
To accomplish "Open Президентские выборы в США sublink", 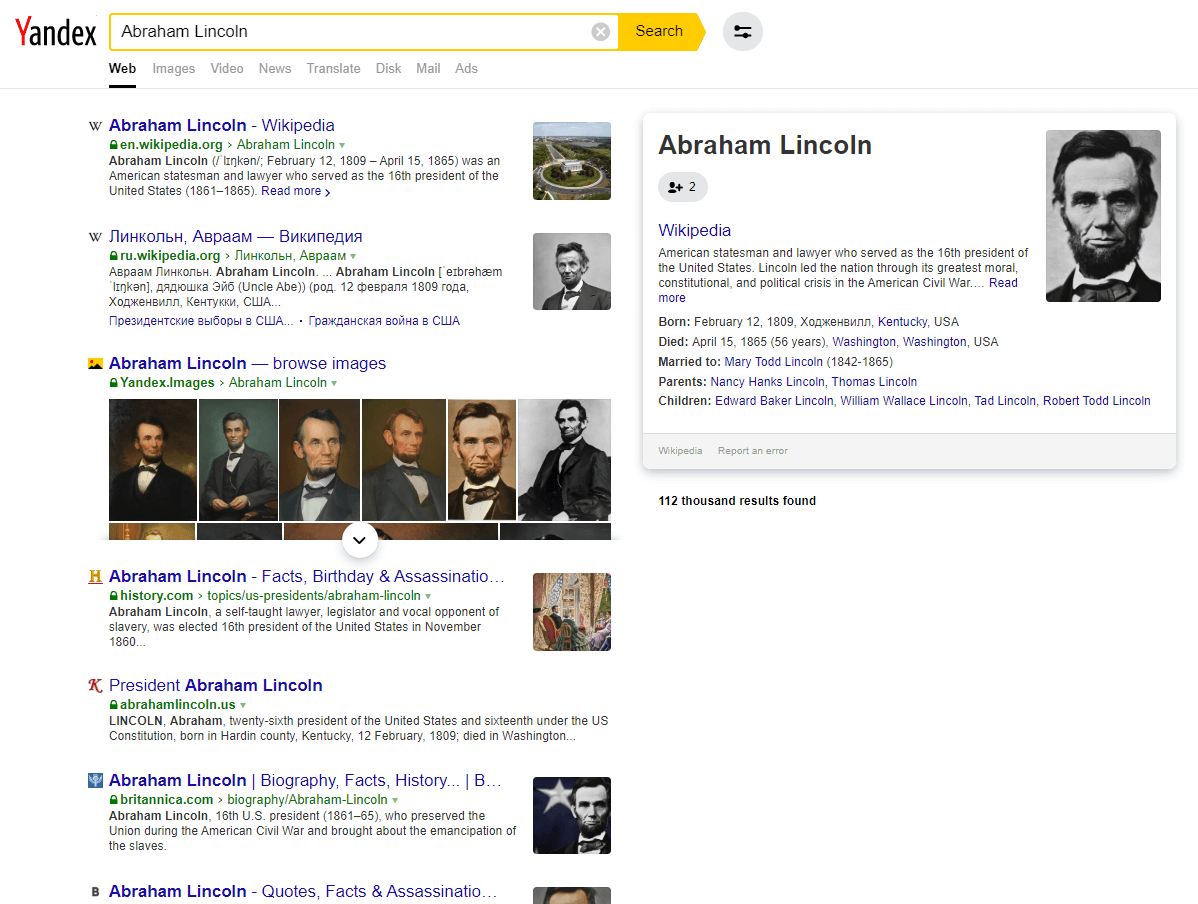I will tap(201, 321).
